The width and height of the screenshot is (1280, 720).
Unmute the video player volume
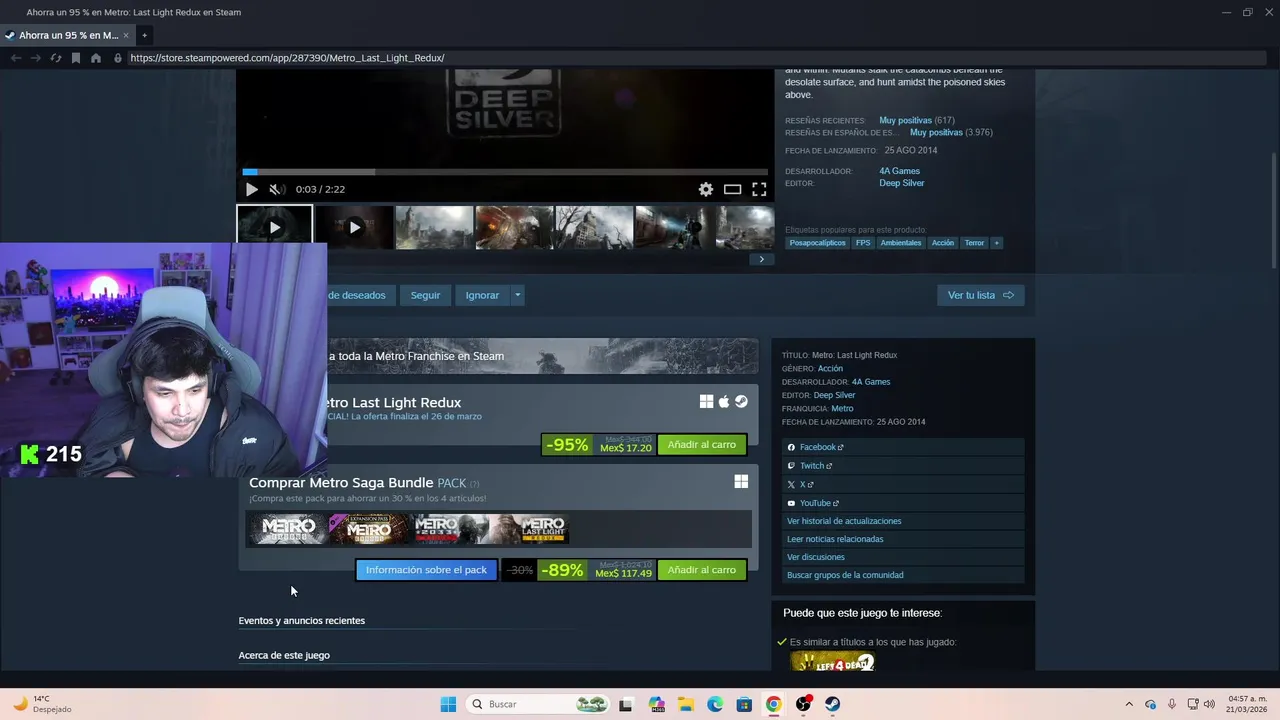click(277, 189)
